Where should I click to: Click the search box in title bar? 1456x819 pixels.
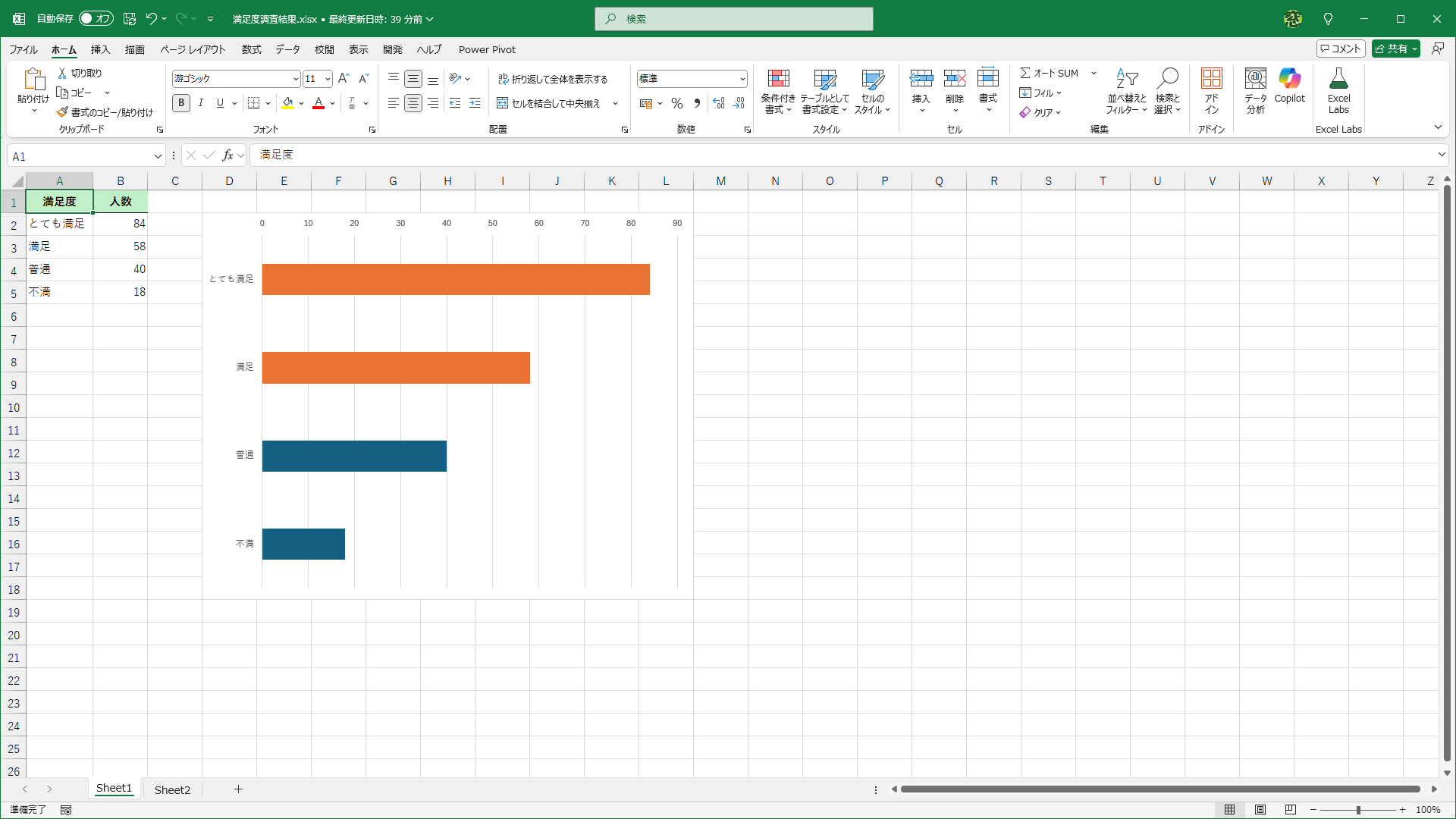point(733,19)
